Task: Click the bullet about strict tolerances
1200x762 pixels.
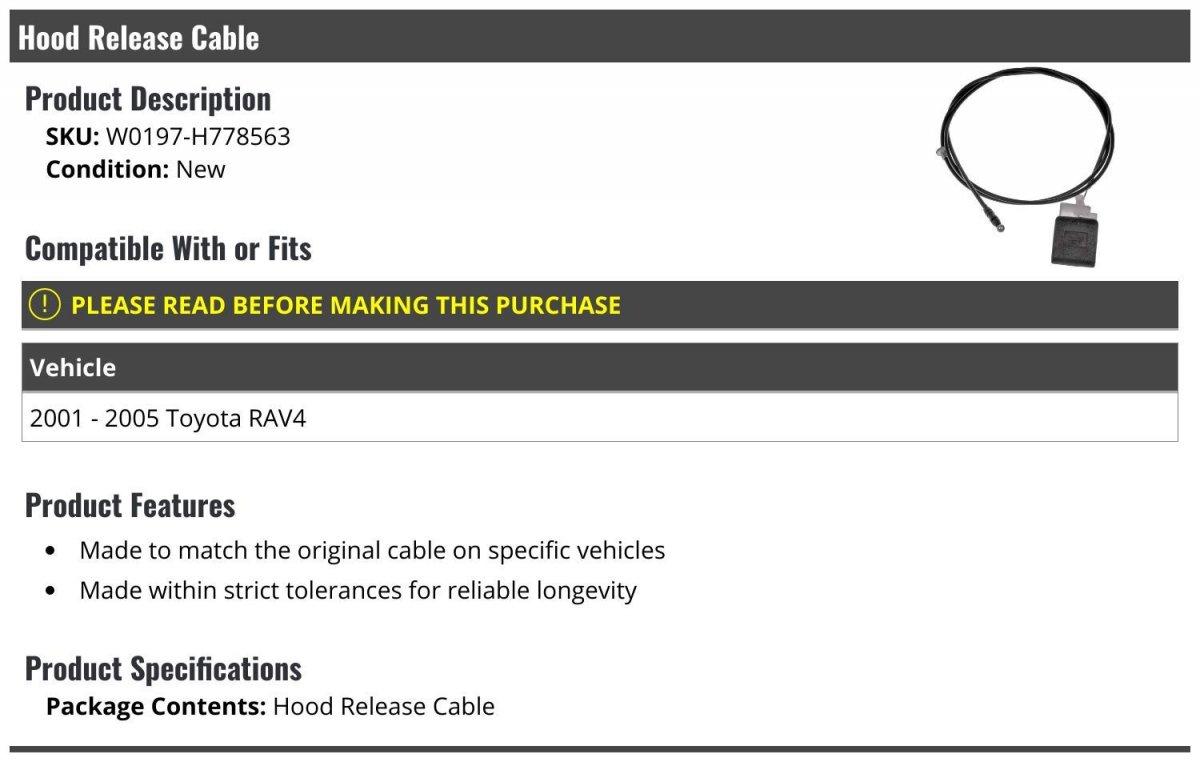Action: (x=358, y=590)
